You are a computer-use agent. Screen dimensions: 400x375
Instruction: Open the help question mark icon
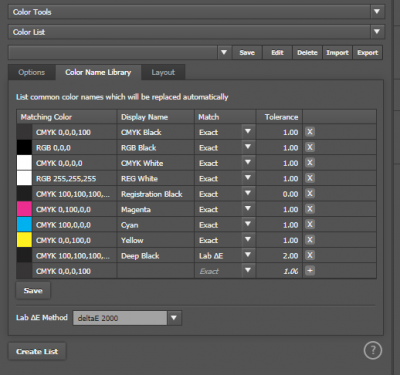point(373,350)
